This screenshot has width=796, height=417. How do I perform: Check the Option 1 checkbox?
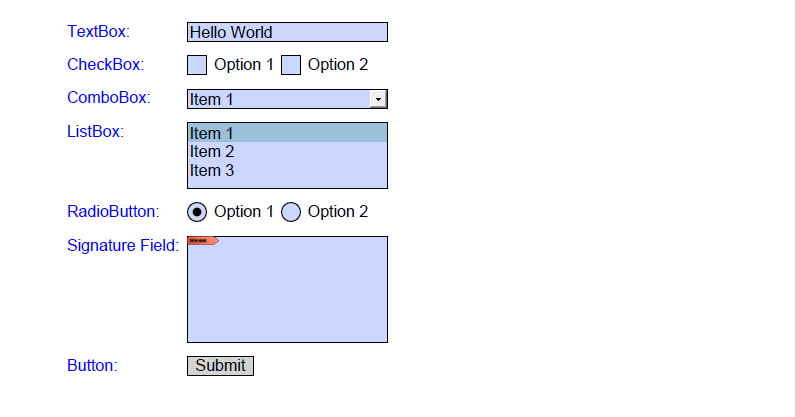tap(197, 65)
